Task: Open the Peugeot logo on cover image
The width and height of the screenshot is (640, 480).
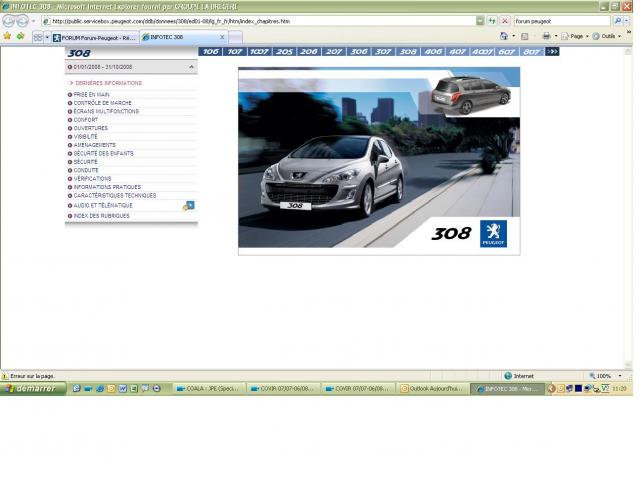Action: [x=493, y=234]
